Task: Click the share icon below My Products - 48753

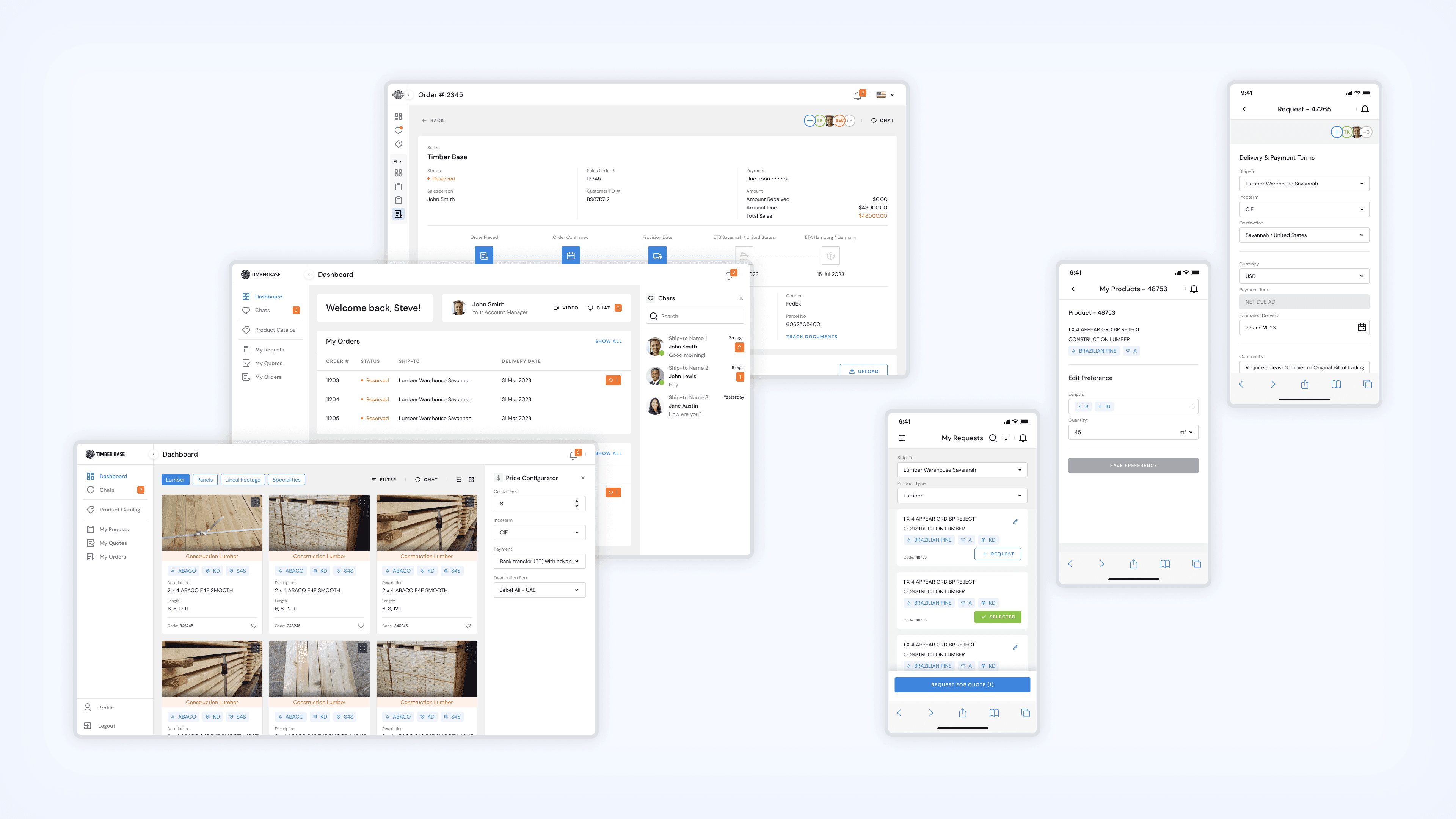Action: (1133, 563)
